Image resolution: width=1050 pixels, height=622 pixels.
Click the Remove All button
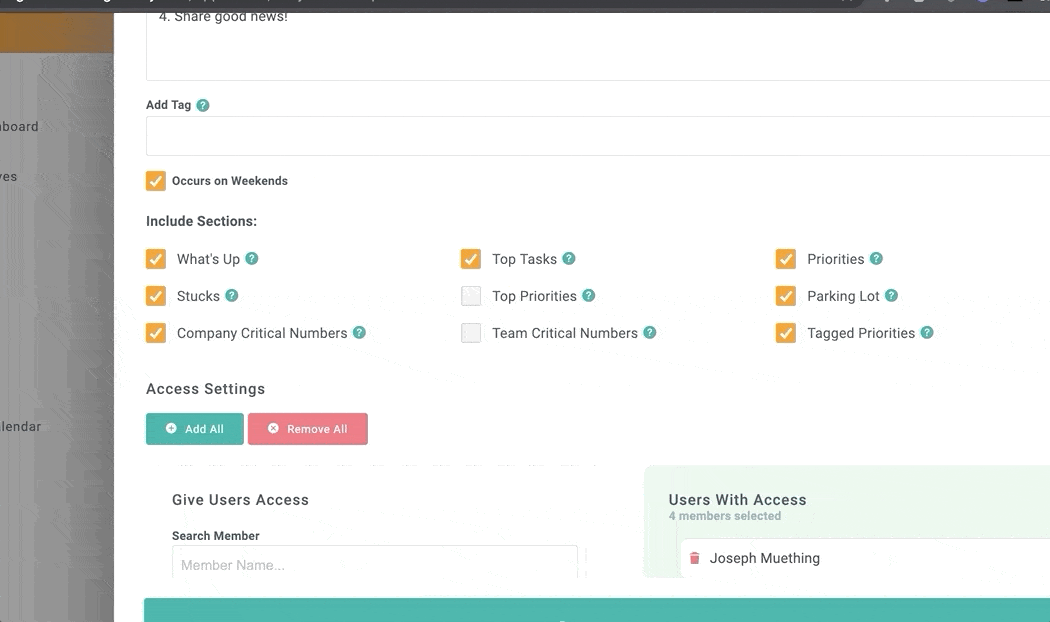[x=307, y=429]
